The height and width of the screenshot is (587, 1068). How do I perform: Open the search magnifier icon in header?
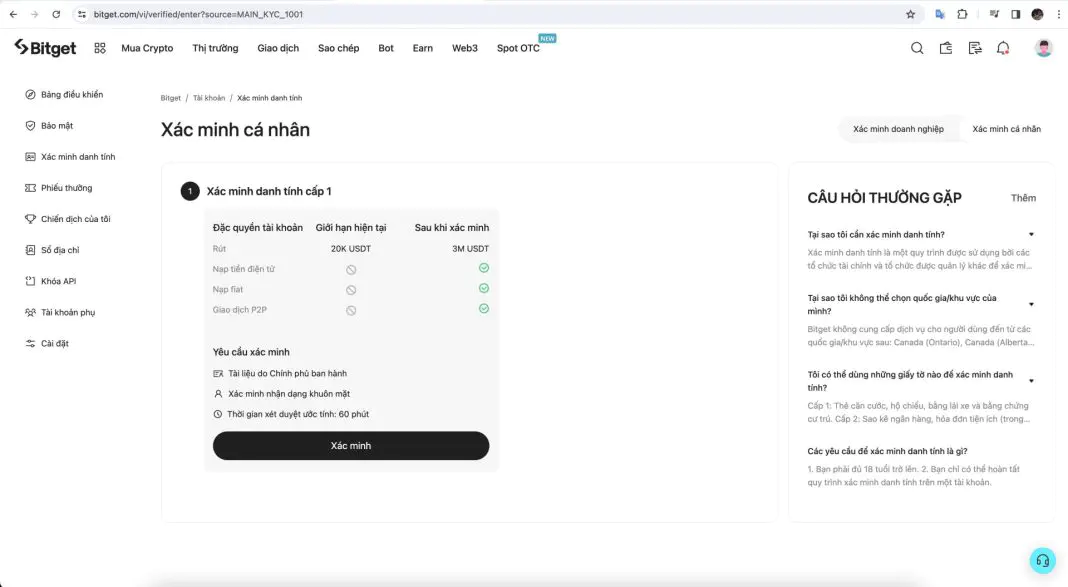[917, 48]
